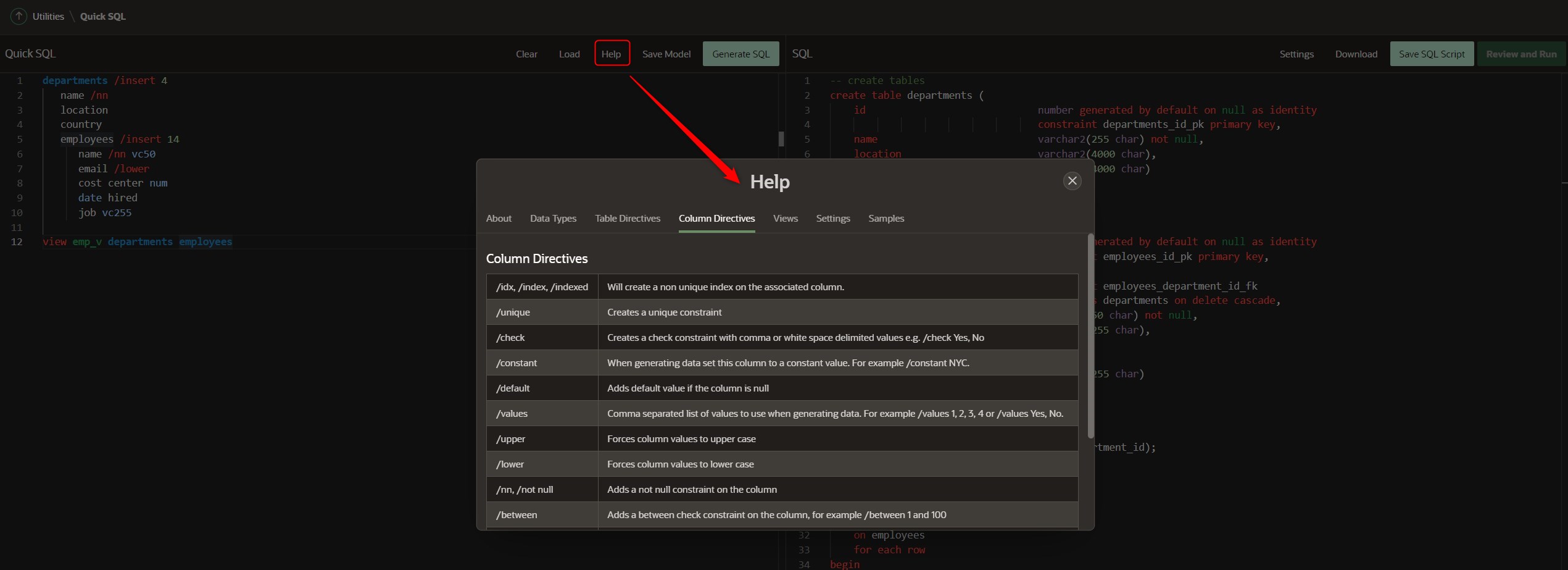Open the Settings tab in Help

coord(832,219)
